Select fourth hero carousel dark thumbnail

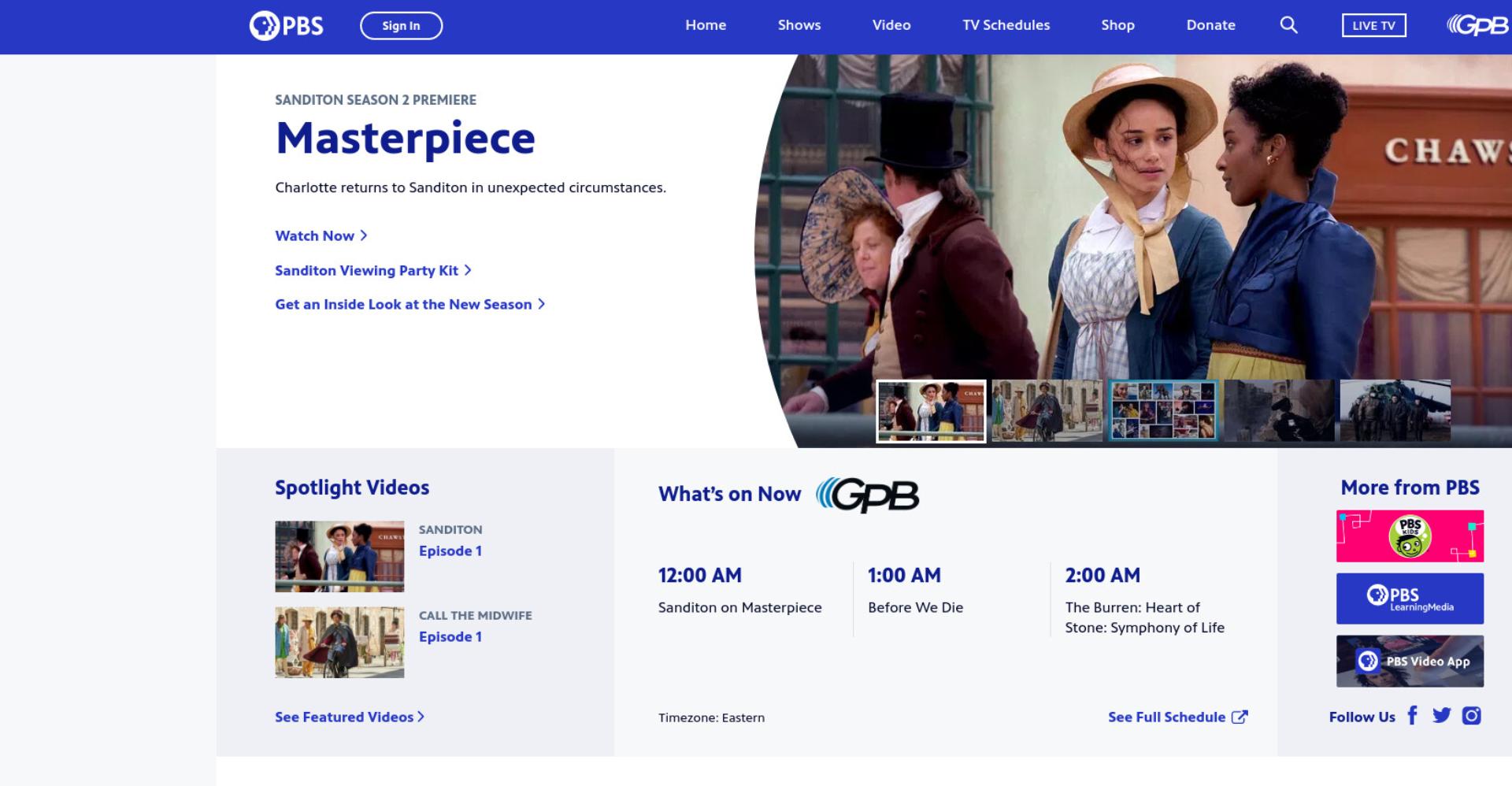point(1279,410)
